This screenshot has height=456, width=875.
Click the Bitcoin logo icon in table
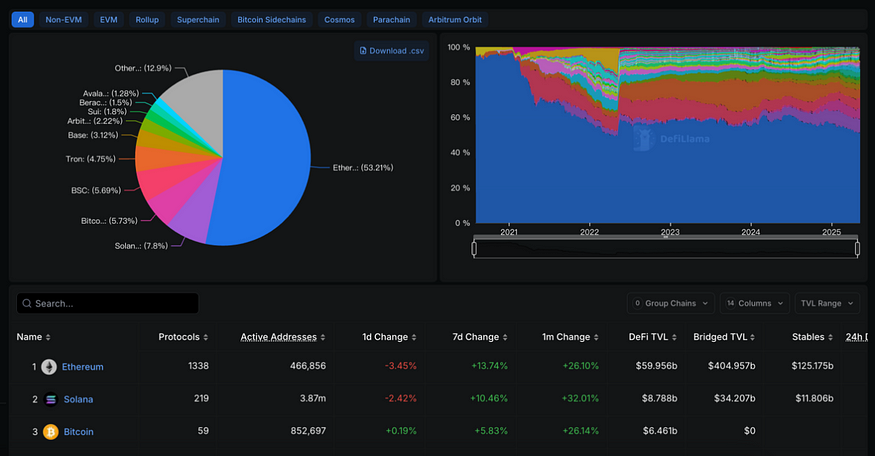(x=49, y=433)
